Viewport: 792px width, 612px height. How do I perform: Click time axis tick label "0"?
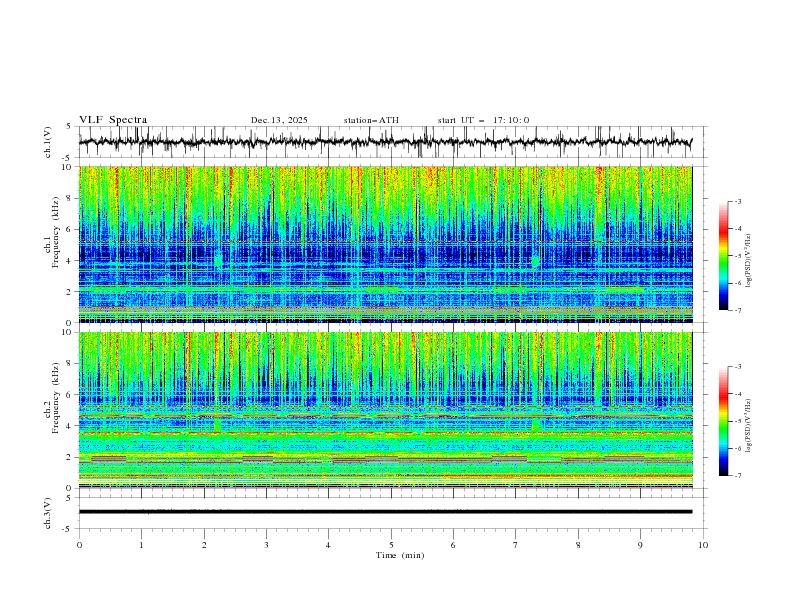click(79, 545)
